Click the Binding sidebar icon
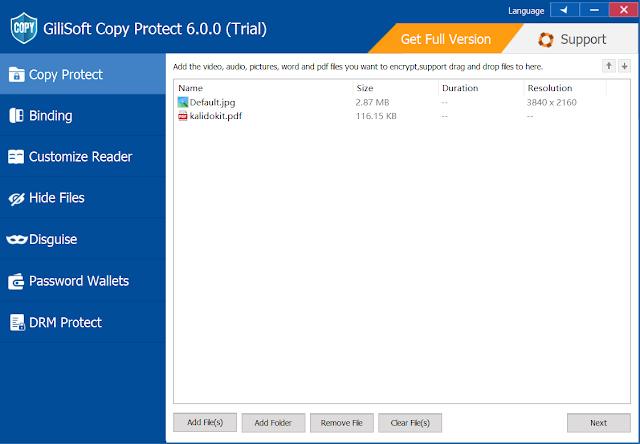The height and width of the screenshot is (444, 640). coord(16,115)
